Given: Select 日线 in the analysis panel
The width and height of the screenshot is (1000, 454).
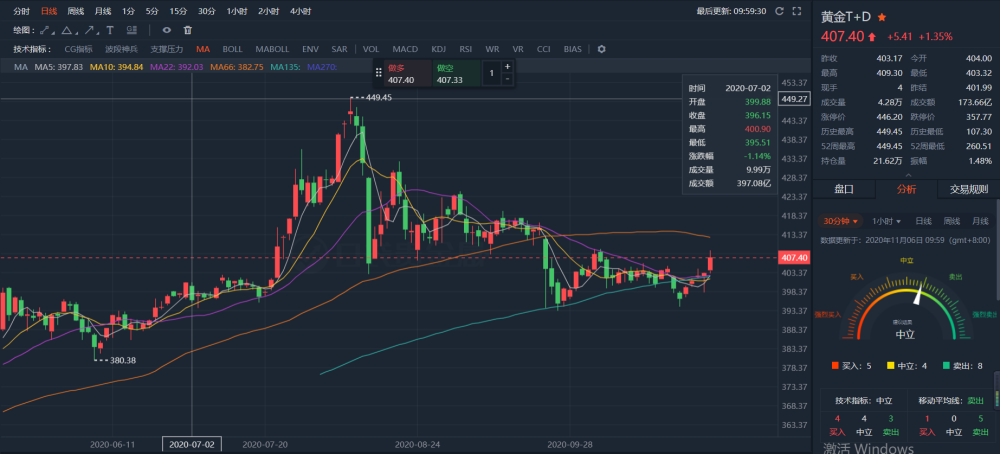Looking at the screenshot, I should [x=923, y=221].
